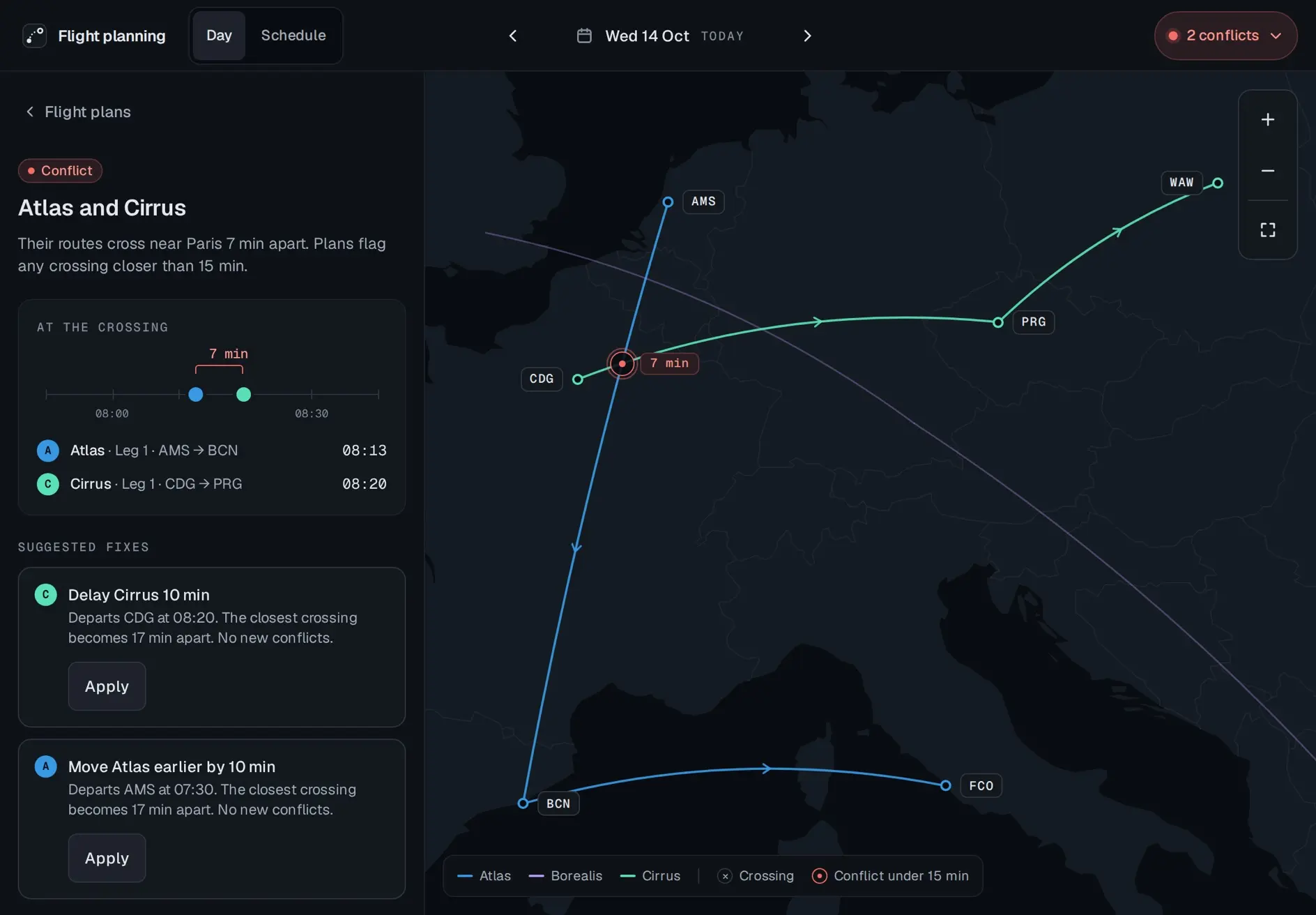Apply the Delay Cirrus 10 min fix
The height and width of the screenshot is (915, 1316).
click(x=107, y=686)
